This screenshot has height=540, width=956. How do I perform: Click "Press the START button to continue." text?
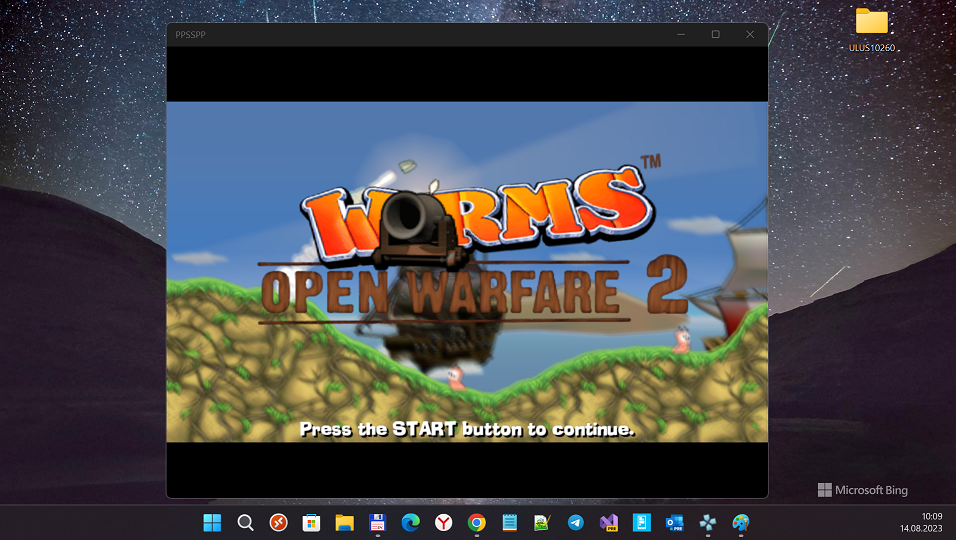[x=467, y=430]
